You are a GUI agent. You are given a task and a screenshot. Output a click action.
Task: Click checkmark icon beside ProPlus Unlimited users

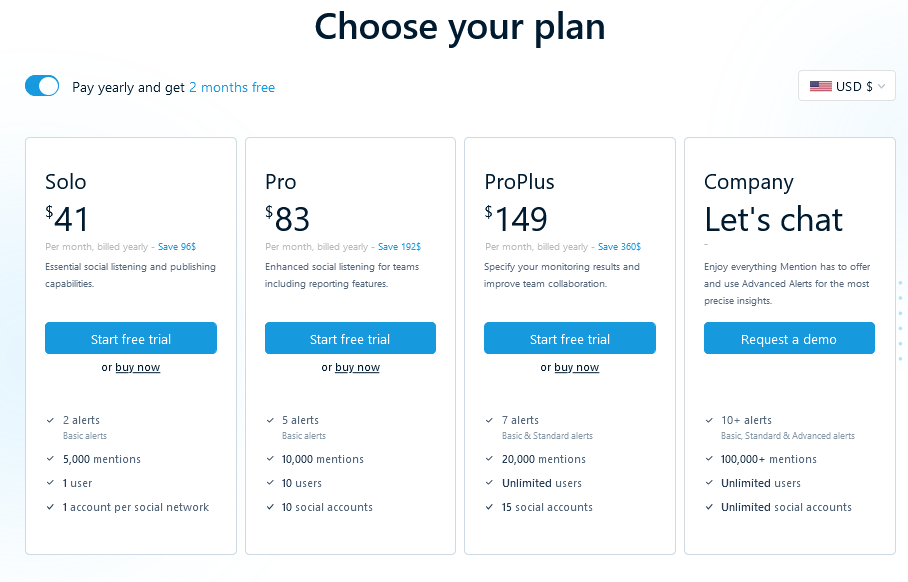[489, 483]
